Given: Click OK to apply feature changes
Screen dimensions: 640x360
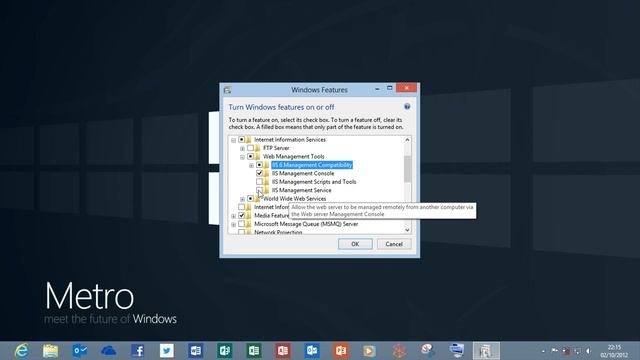Looking at the screenshot, I should pos(355,244).
